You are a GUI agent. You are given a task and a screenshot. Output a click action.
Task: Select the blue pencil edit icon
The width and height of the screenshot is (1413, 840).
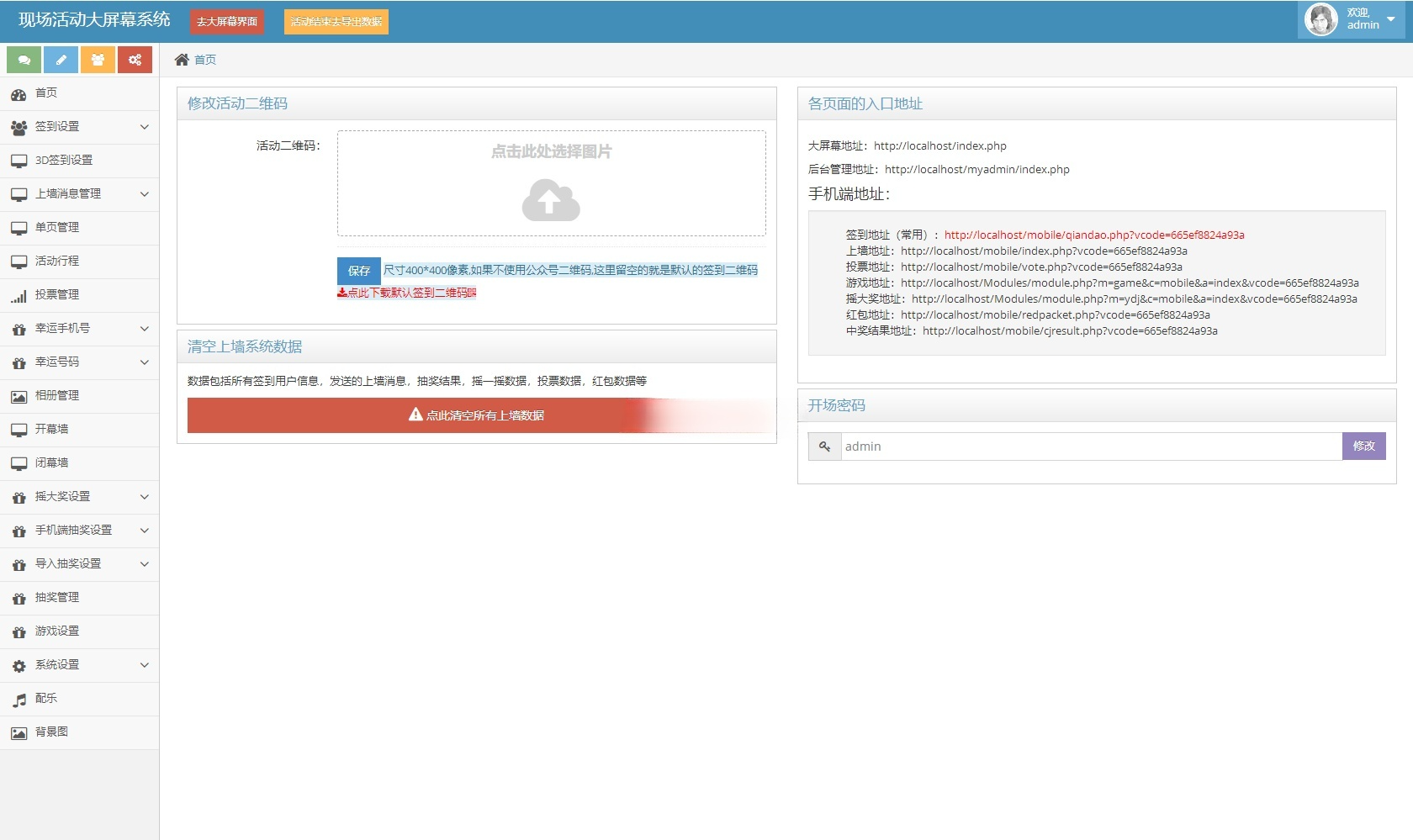pyautogui.click(x=60, y=60)
